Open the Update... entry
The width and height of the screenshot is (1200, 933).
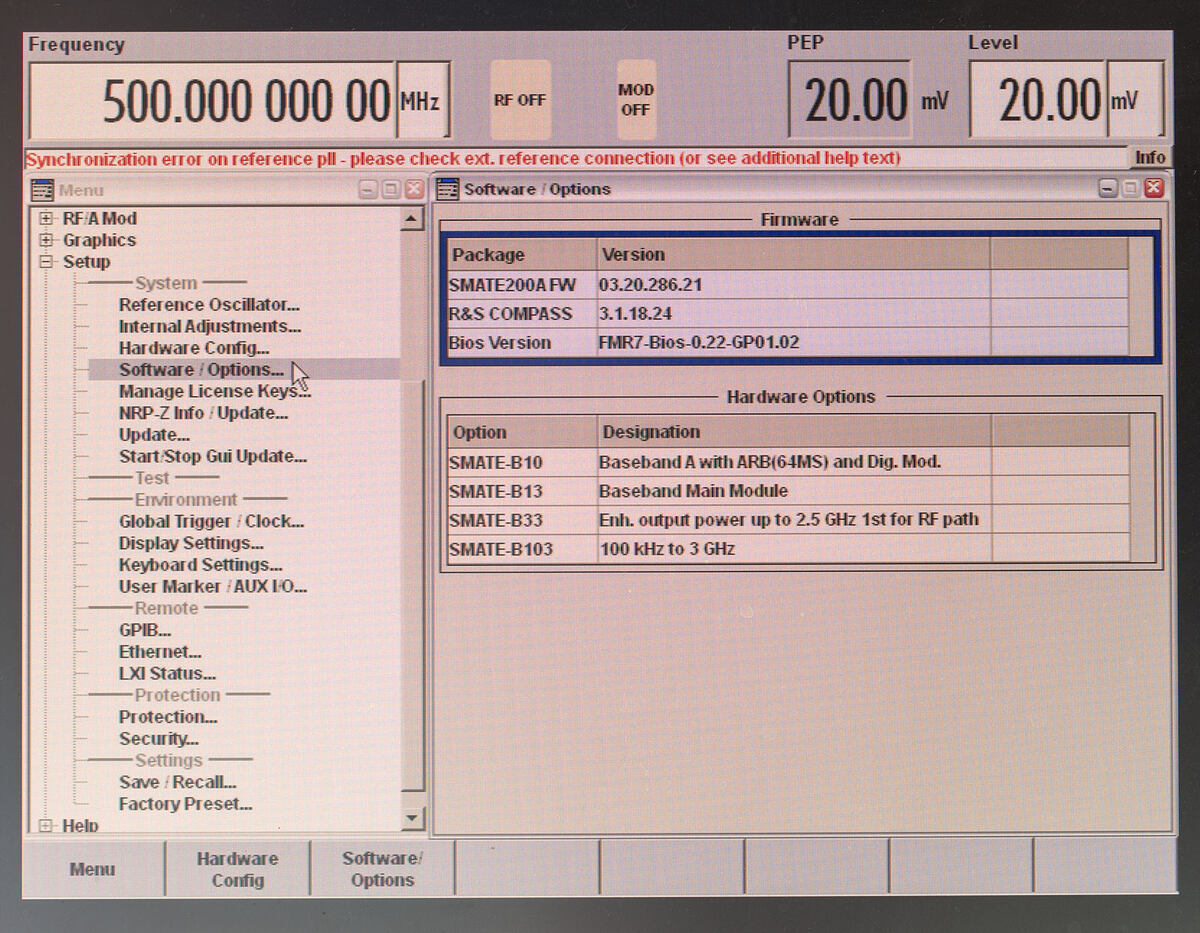click(x=154, y=435)
